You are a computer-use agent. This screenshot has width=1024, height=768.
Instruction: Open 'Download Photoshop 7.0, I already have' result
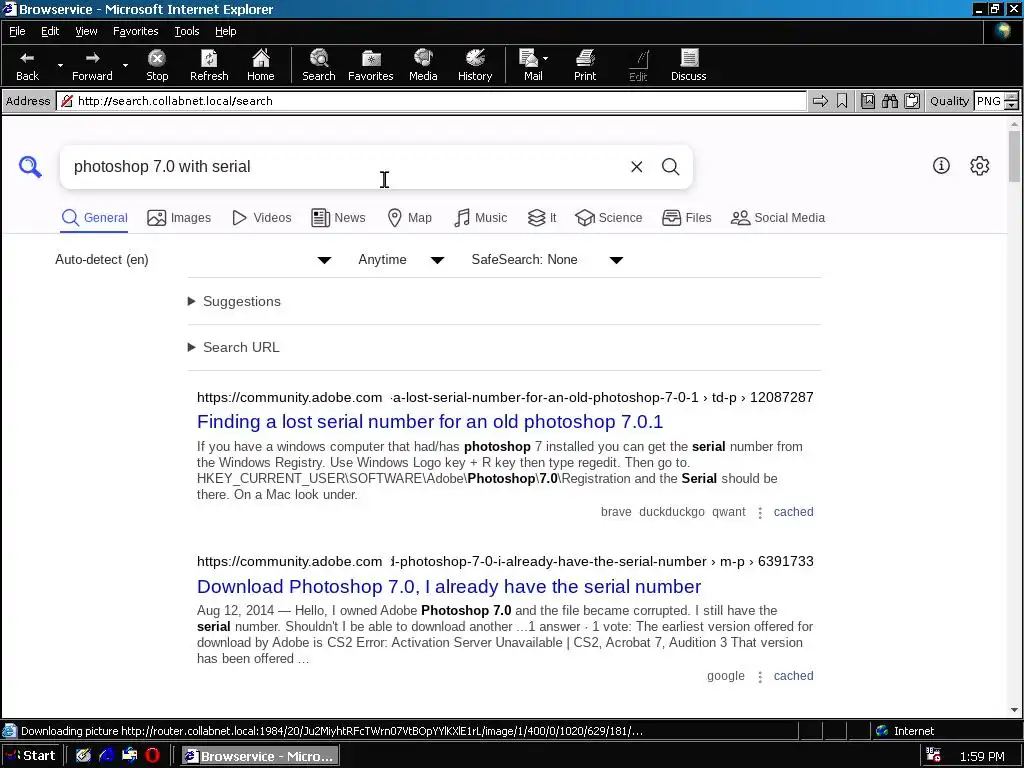coord(449,586)
